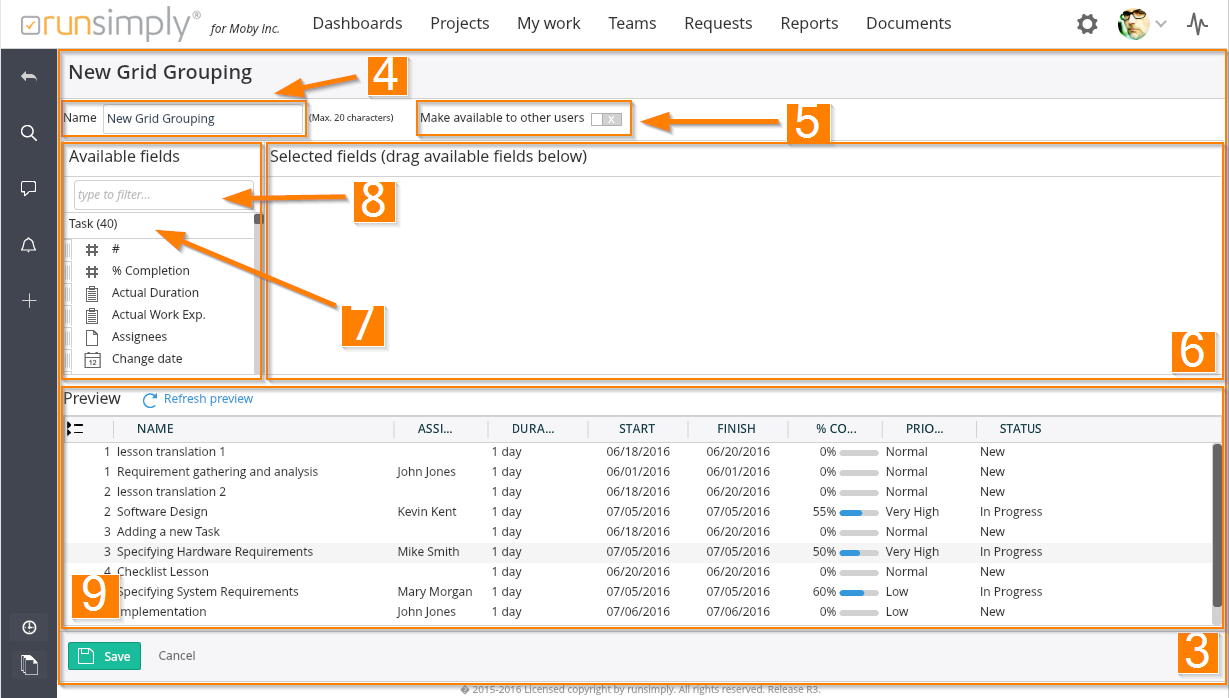Click the copy documents icon in sidebar

pyautogui.click(x=29, y=663)
